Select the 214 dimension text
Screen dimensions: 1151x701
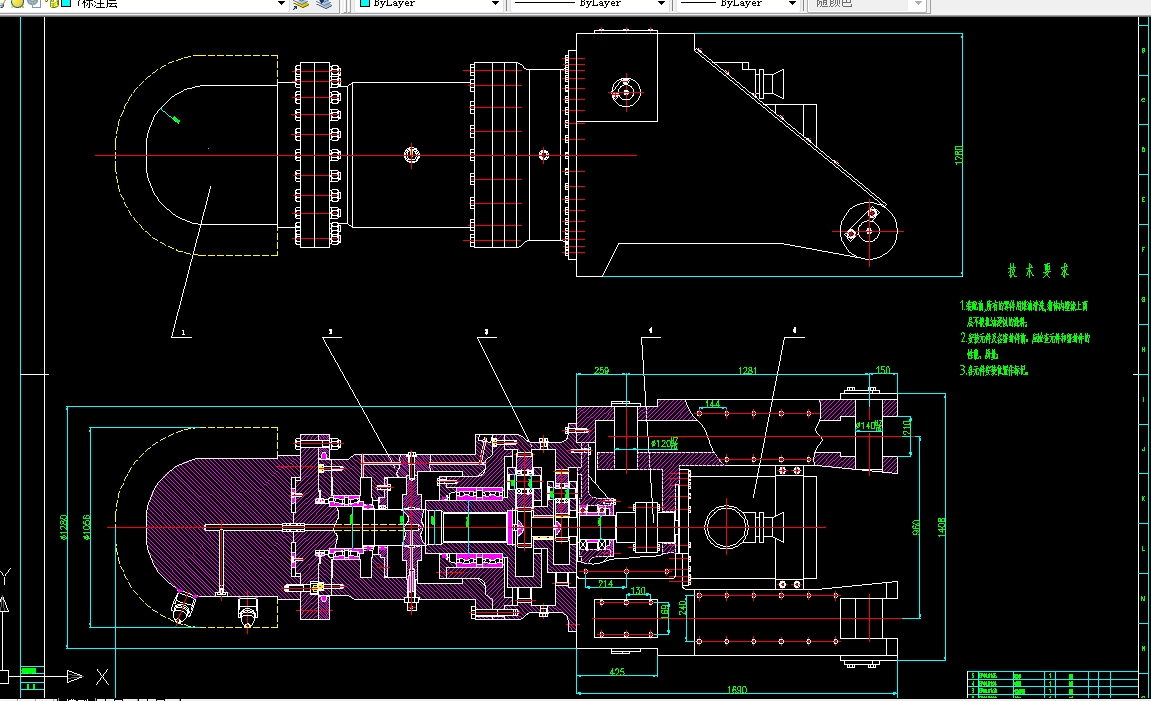pos(606,584)
